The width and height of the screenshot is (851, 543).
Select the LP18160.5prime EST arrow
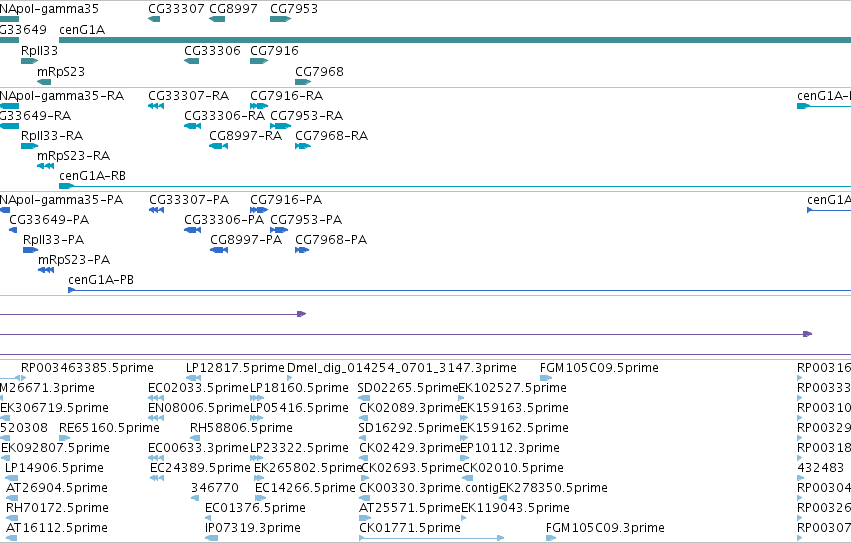tap(257, 399)
